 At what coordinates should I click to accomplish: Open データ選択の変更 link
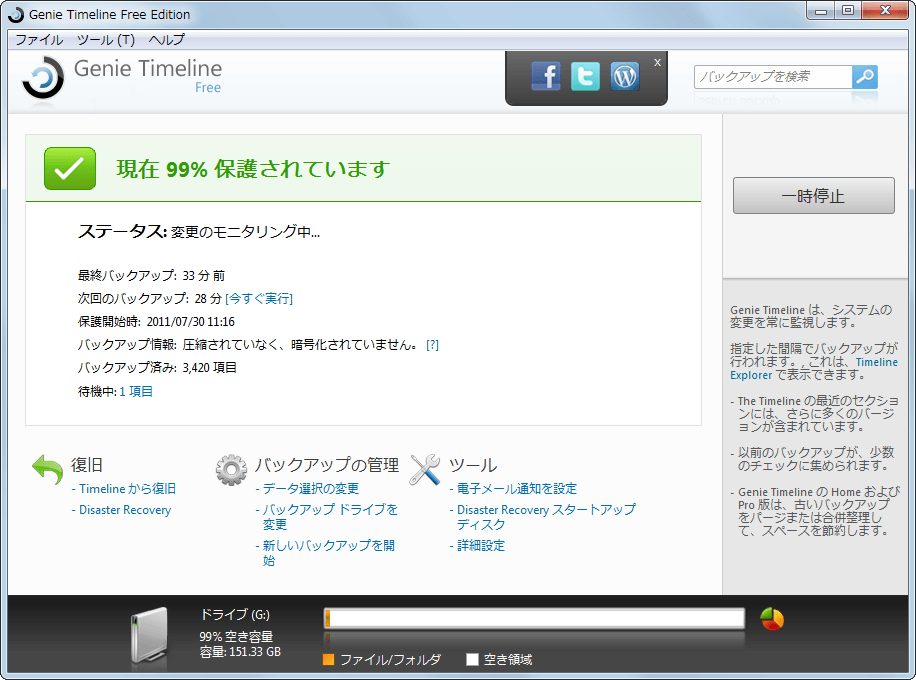coord(311,489)
